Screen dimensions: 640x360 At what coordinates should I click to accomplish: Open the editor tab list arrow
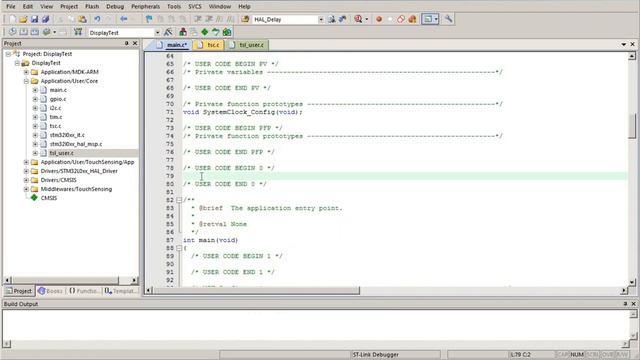[x=624, y=44]
